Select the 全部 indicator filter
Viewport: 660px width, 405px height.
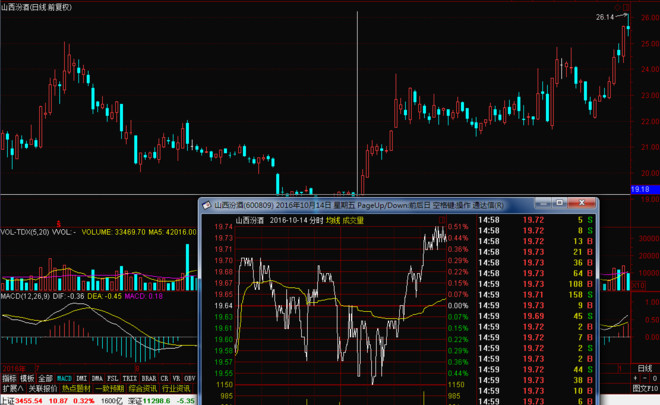click(x=45, y=378)
